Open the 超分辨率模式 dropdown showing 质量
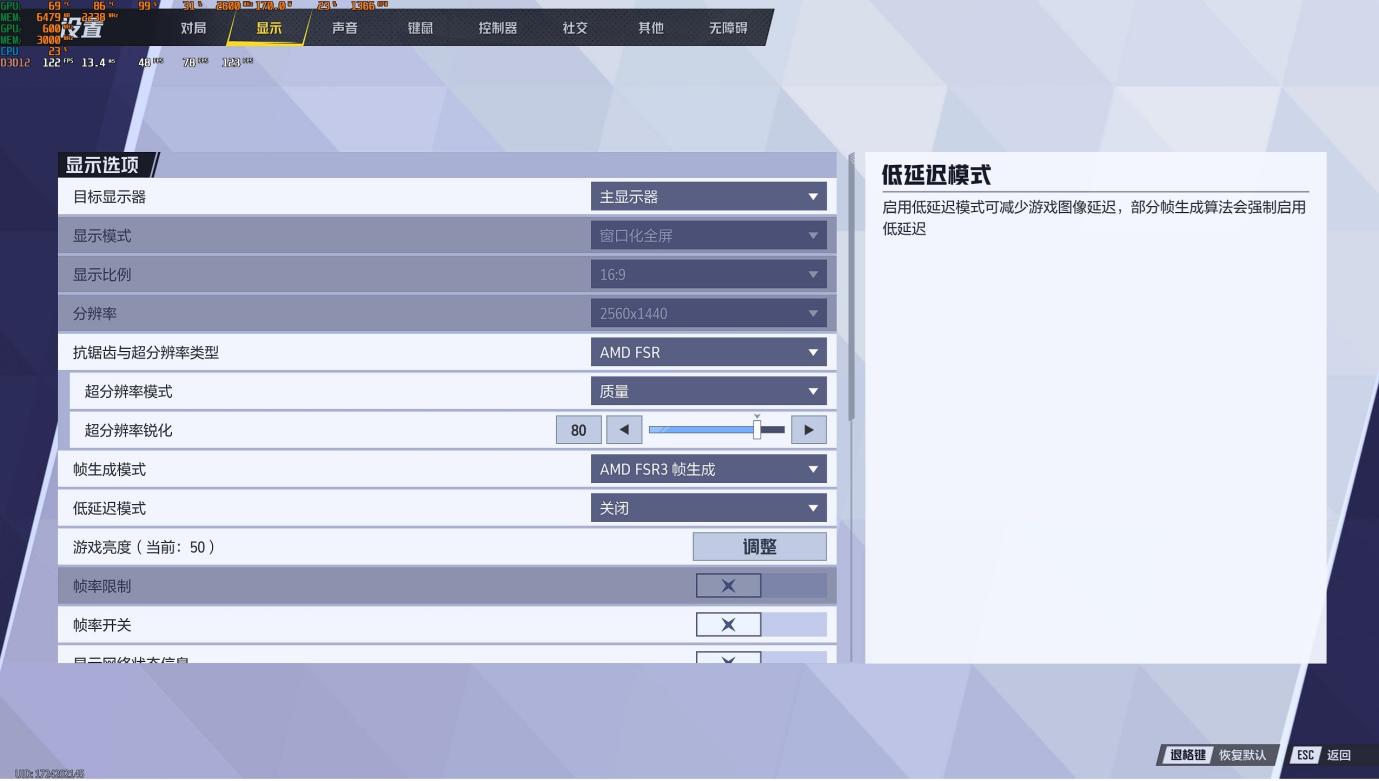This screenshot has width=1379, height=781. [708, 392]
